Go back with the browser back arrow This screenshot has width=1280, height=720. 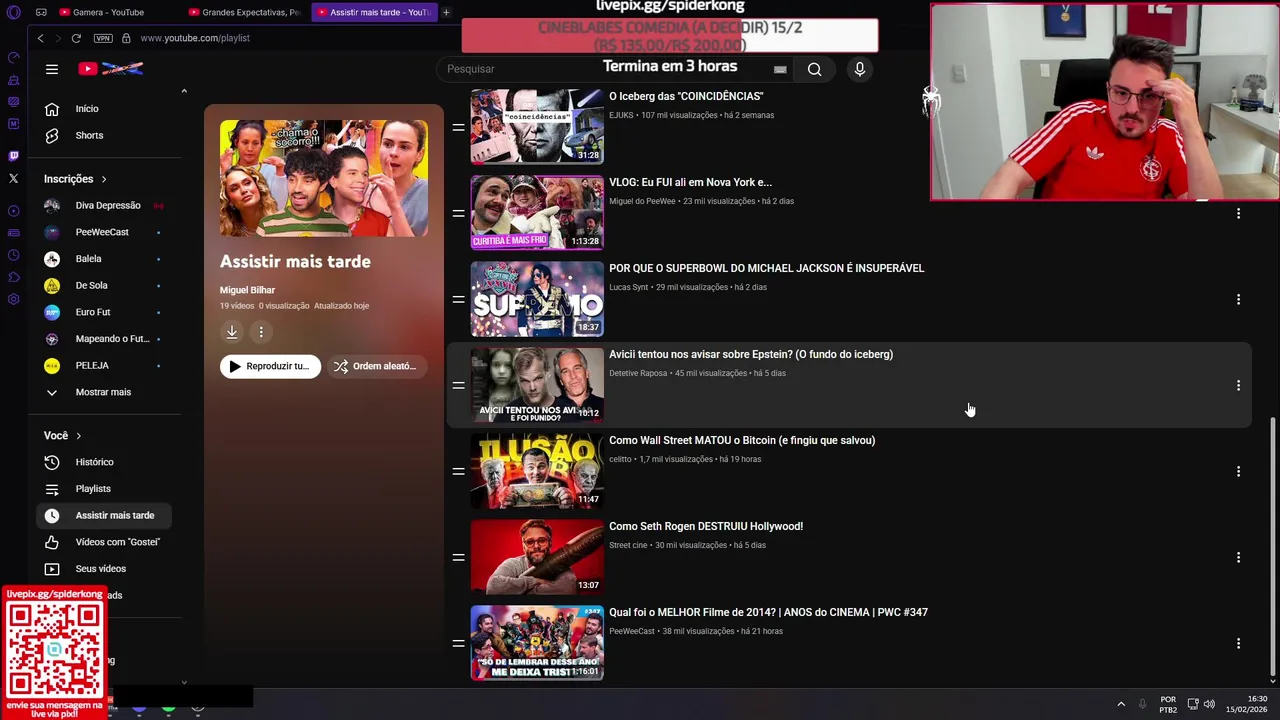coord(40,38)
